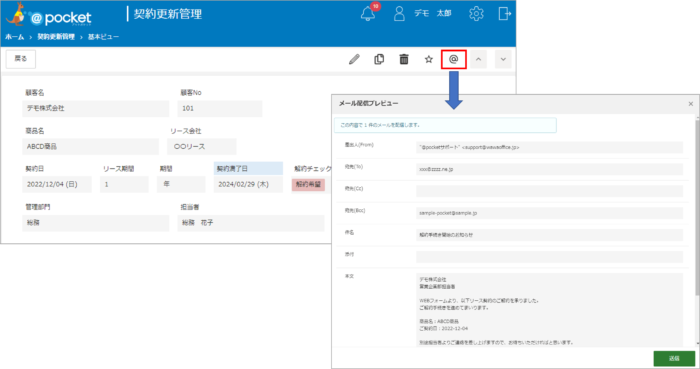Click the empty 添付 attachment field
Image resolution: width=700 pixels, height=369 pixels.
point(549,257)
